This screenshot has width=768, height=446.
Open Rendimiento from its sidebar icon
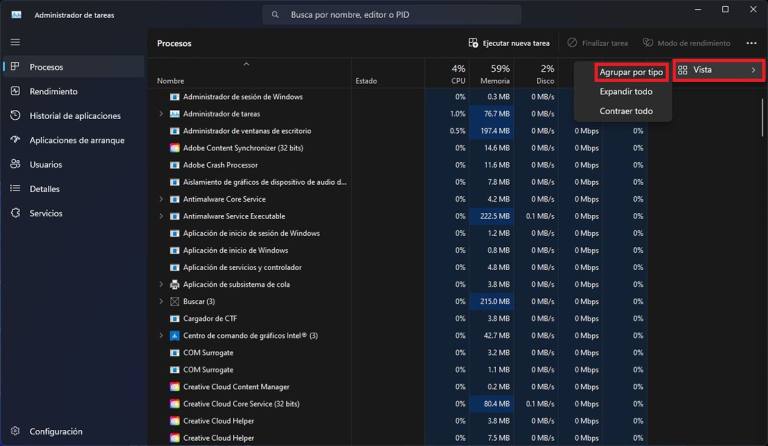click(15, 91)
